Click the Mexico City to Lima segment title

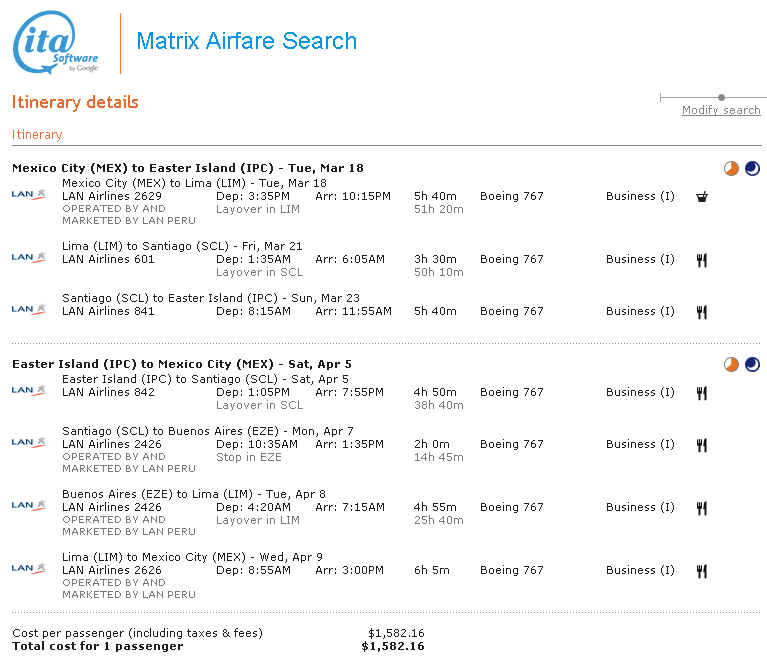tap(194, 183)
